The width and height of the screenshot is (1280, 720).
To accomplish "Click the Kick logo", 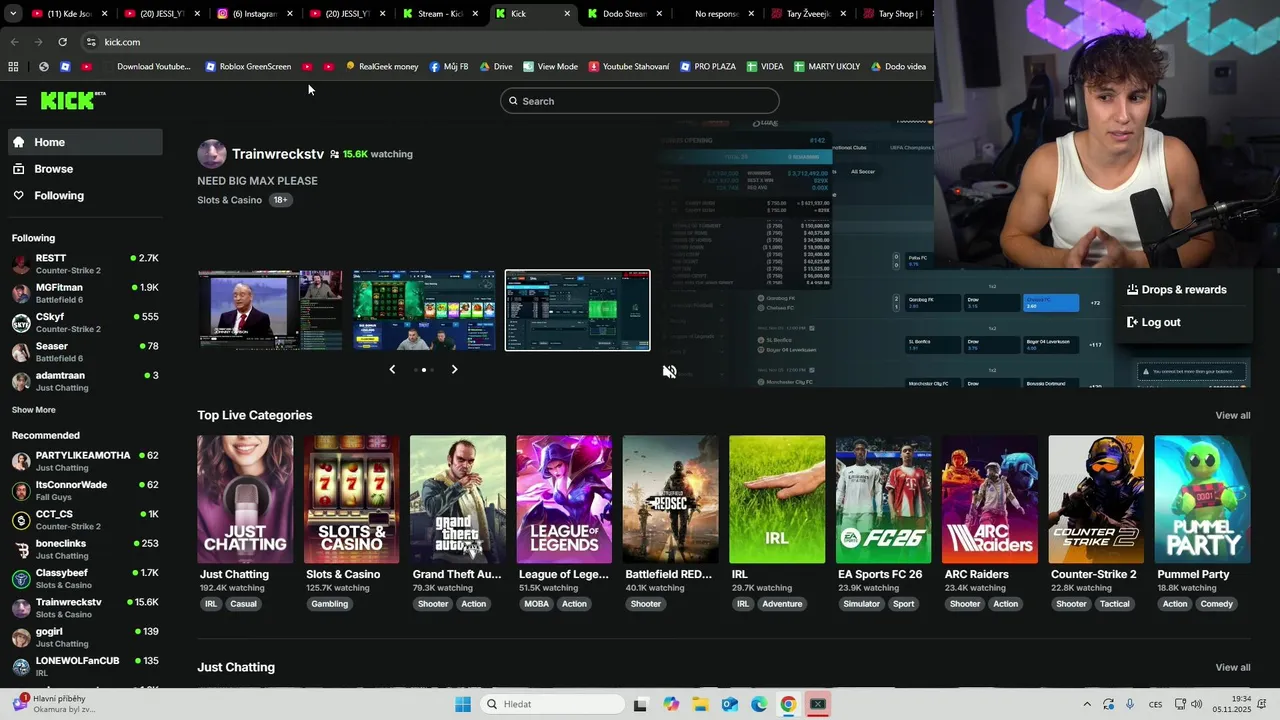I will [x=72, y=100].
